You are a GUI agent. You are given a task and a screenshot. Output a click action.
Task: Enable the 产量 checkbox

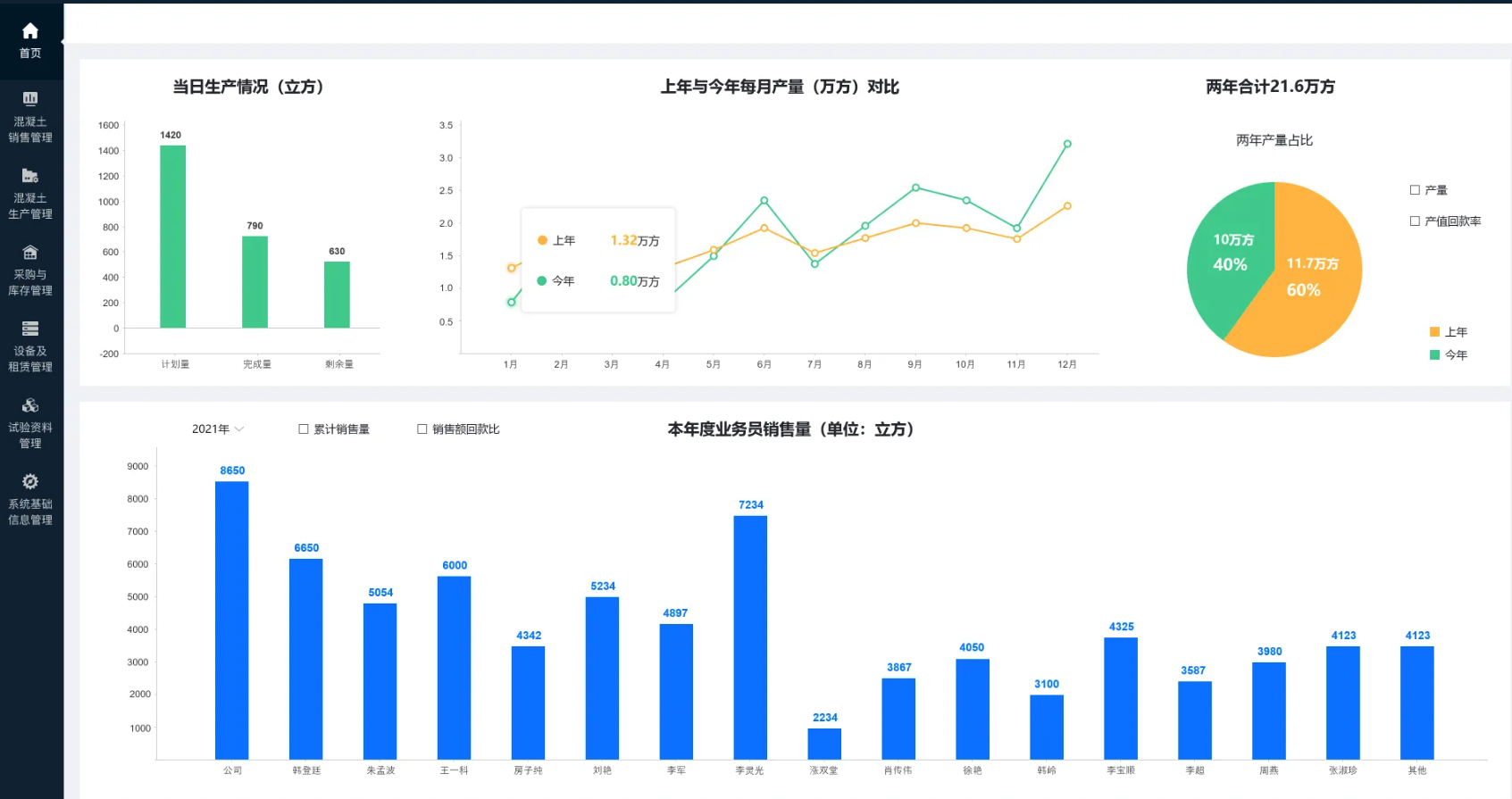coord(1415,190)
